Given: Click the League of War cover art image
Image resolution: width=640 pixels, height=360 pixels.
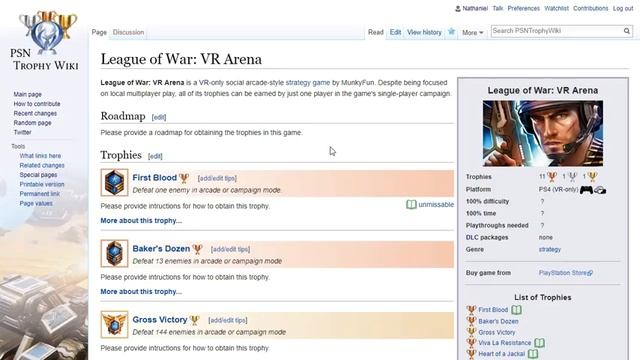Looking at the screenshot, I should (x=542, y=133).
